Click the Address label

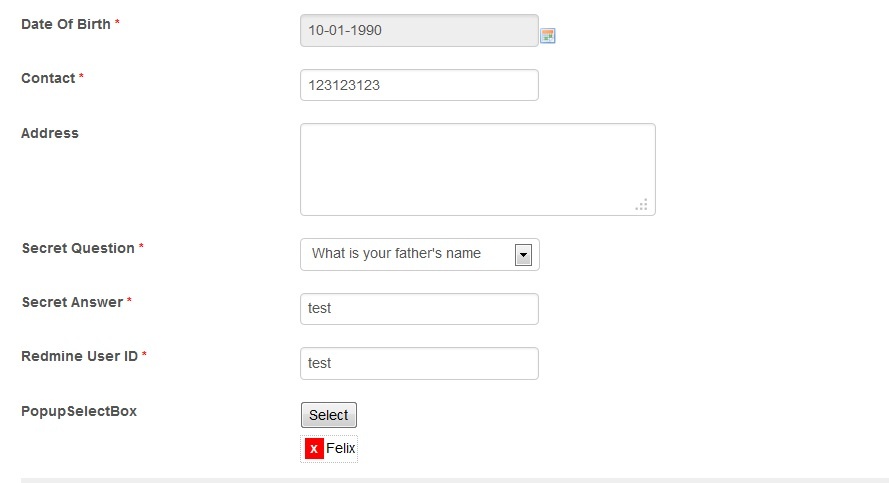(x=50, y=133)
